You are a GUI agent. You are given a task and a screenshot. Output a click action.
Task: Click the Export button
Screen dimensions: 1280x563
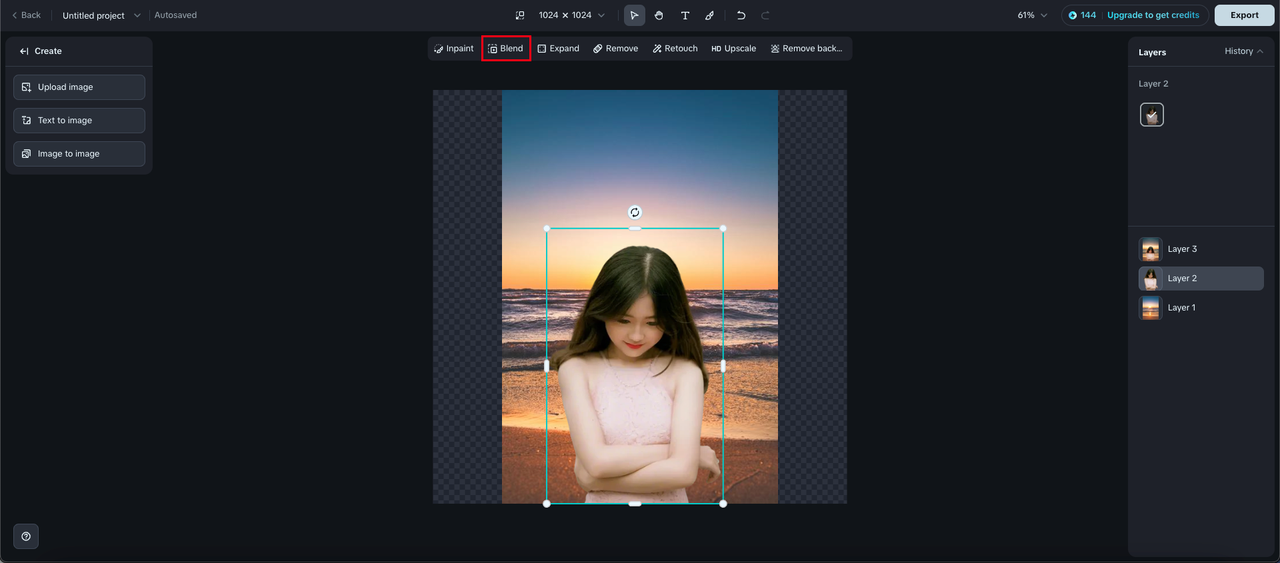1244,15
